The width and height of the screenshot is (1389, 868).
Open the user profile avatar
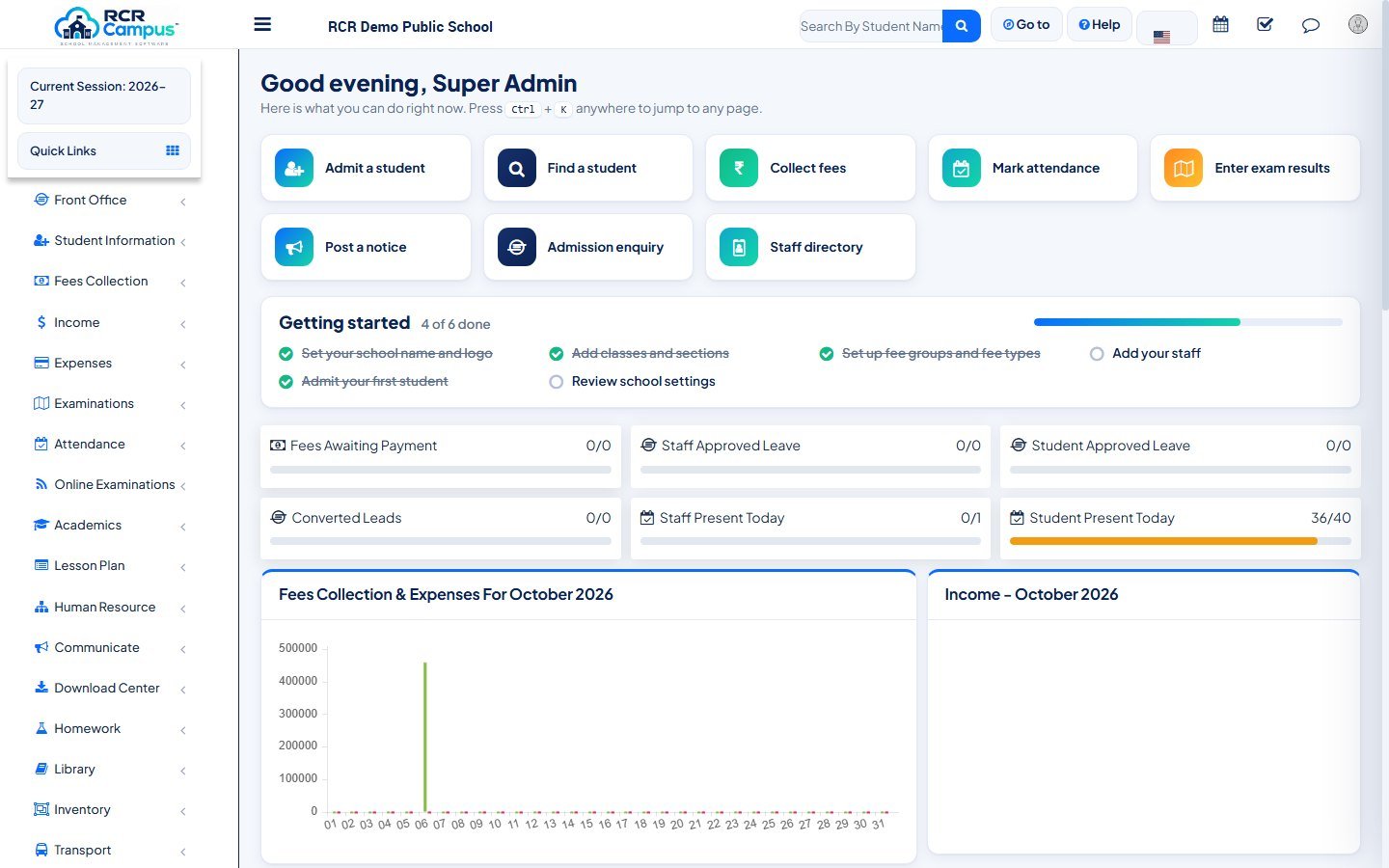[x=1358, y=25]
